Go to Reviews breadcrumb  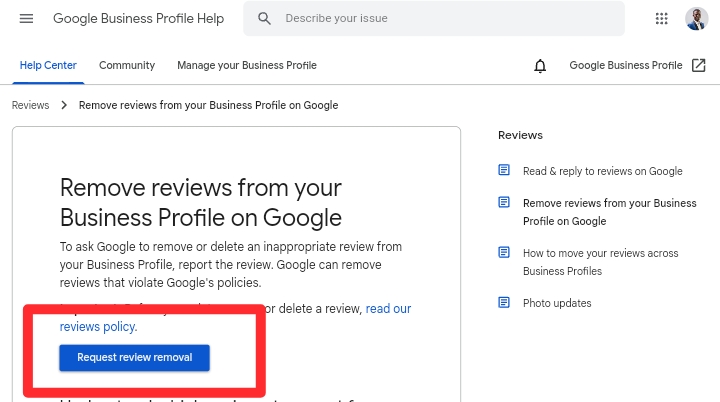(x=30, y=105)
